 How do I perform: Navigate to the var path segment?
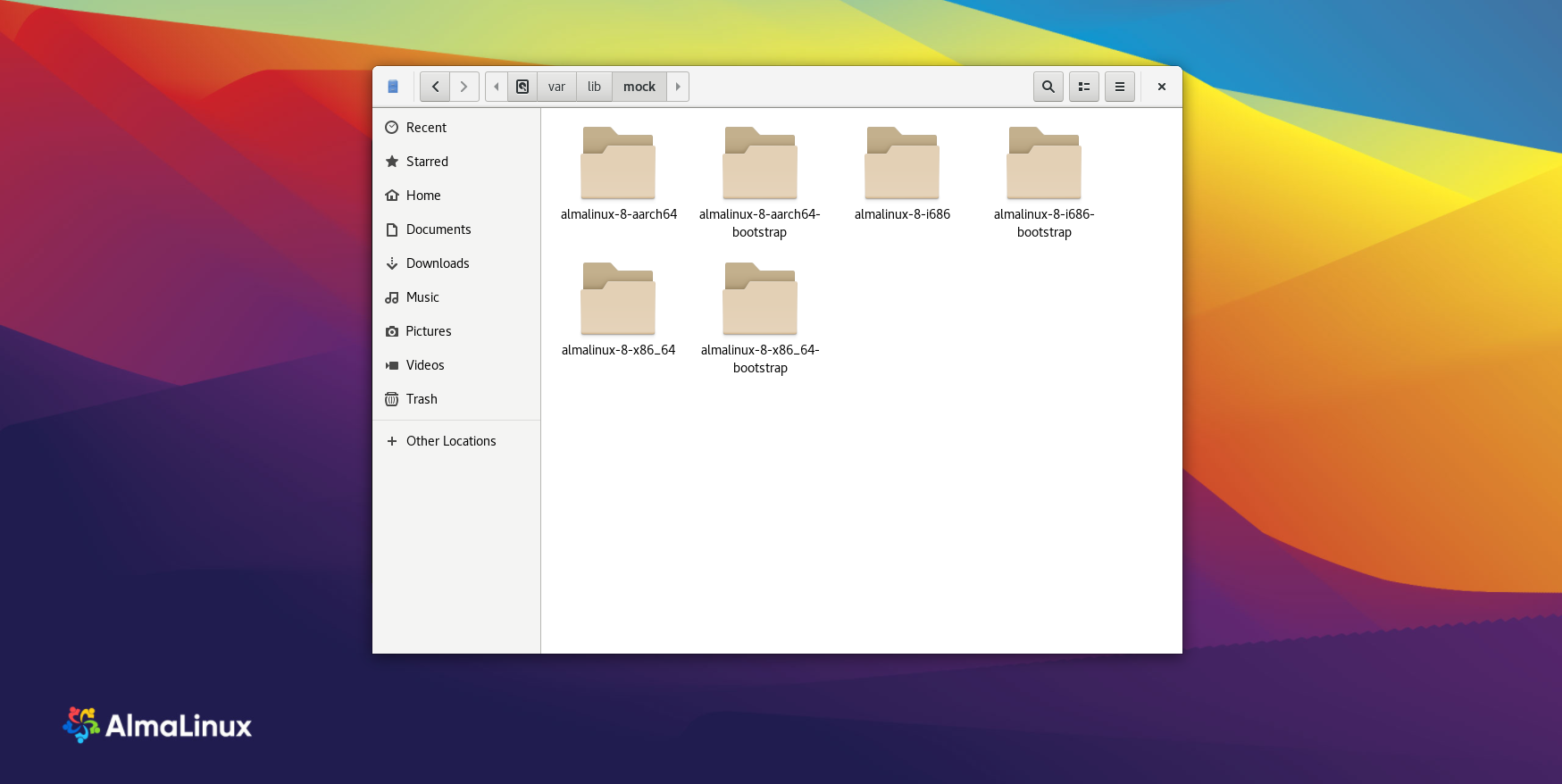click(556, 87)
